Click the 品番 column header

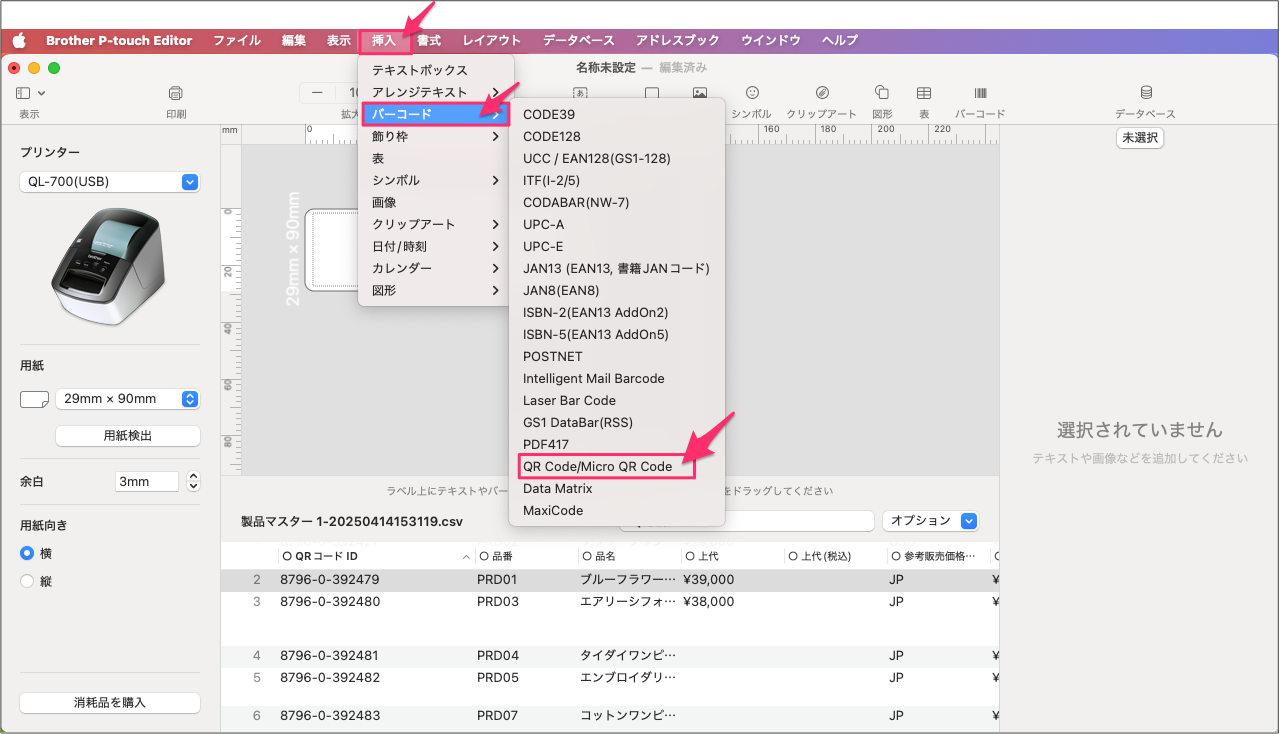(526, 556)
